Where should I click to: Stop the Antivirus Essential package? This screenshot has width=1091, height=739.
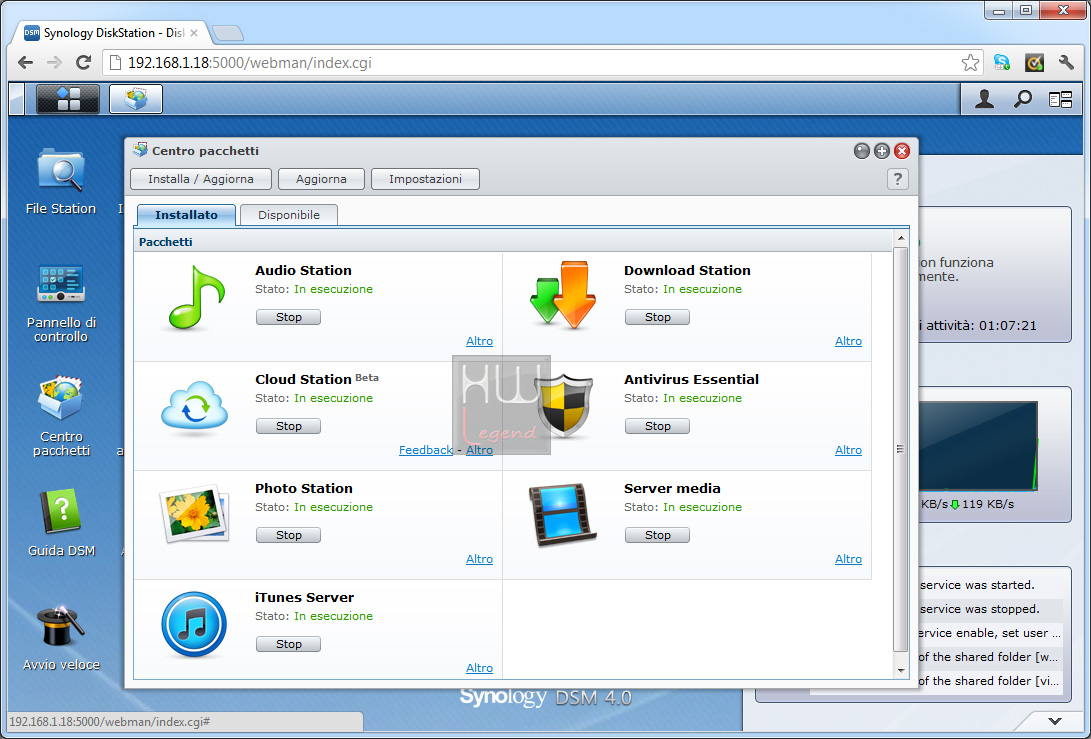click(658, 426)
